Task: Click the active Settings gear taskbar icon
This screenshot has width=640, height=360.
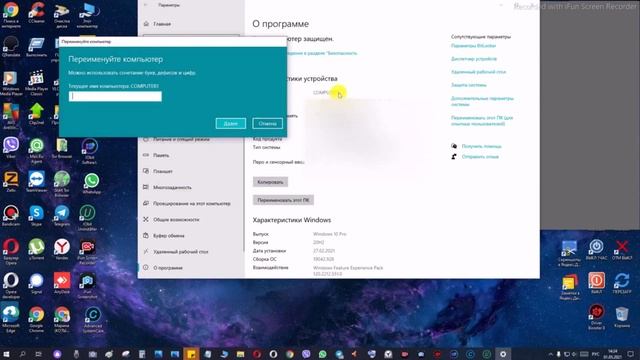Action: [503, 354]
